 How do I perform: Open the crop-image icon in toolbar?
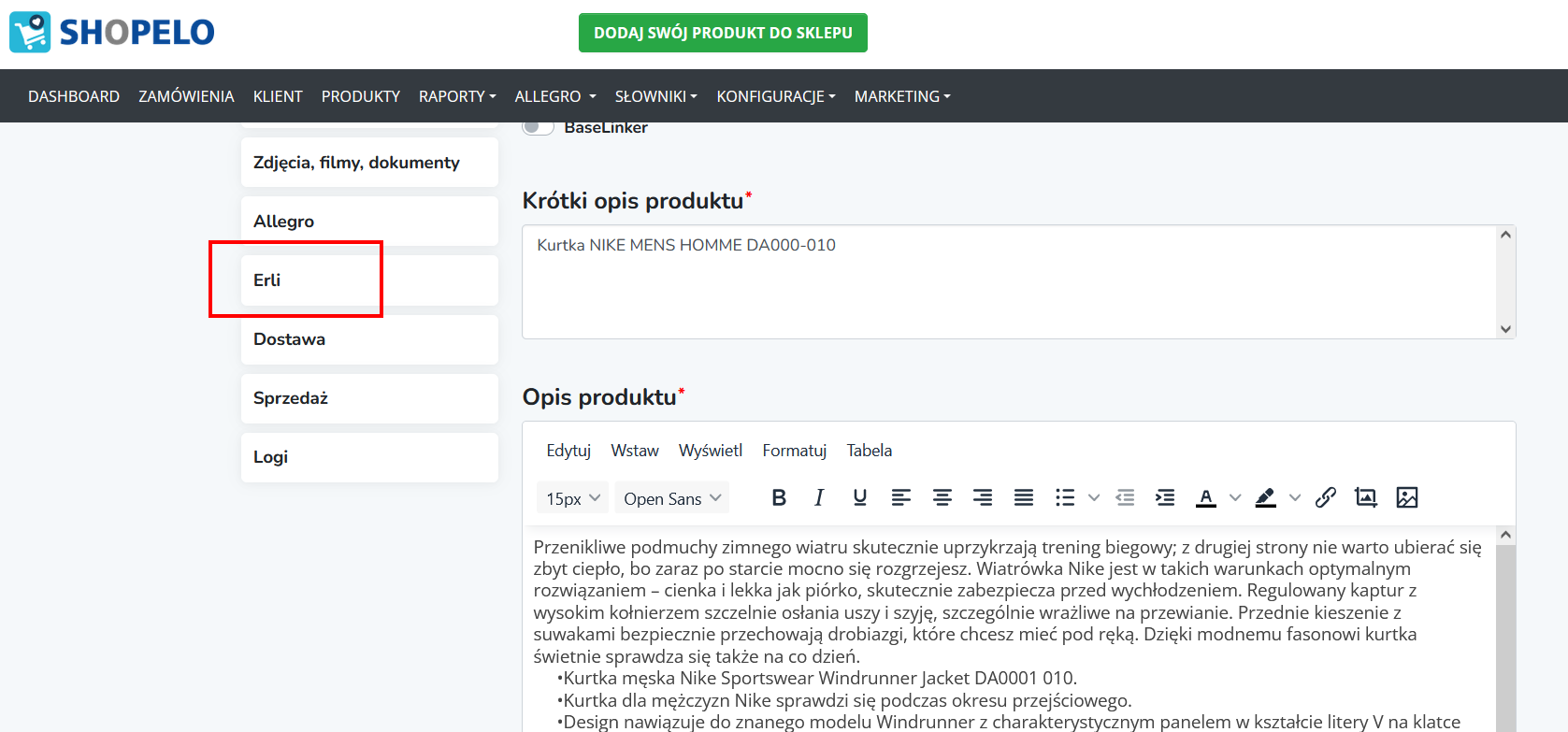tap(1366, 497)
